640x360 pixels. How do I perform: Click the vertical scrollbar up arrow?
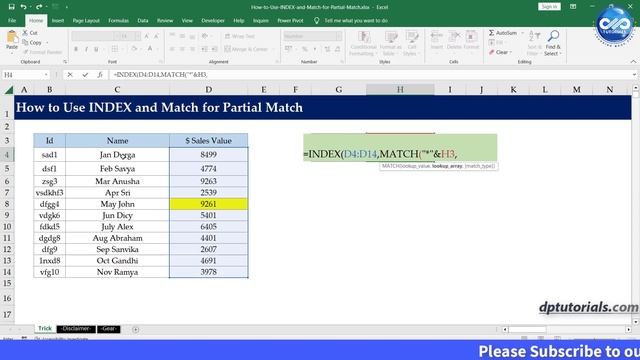pos(636,88)
